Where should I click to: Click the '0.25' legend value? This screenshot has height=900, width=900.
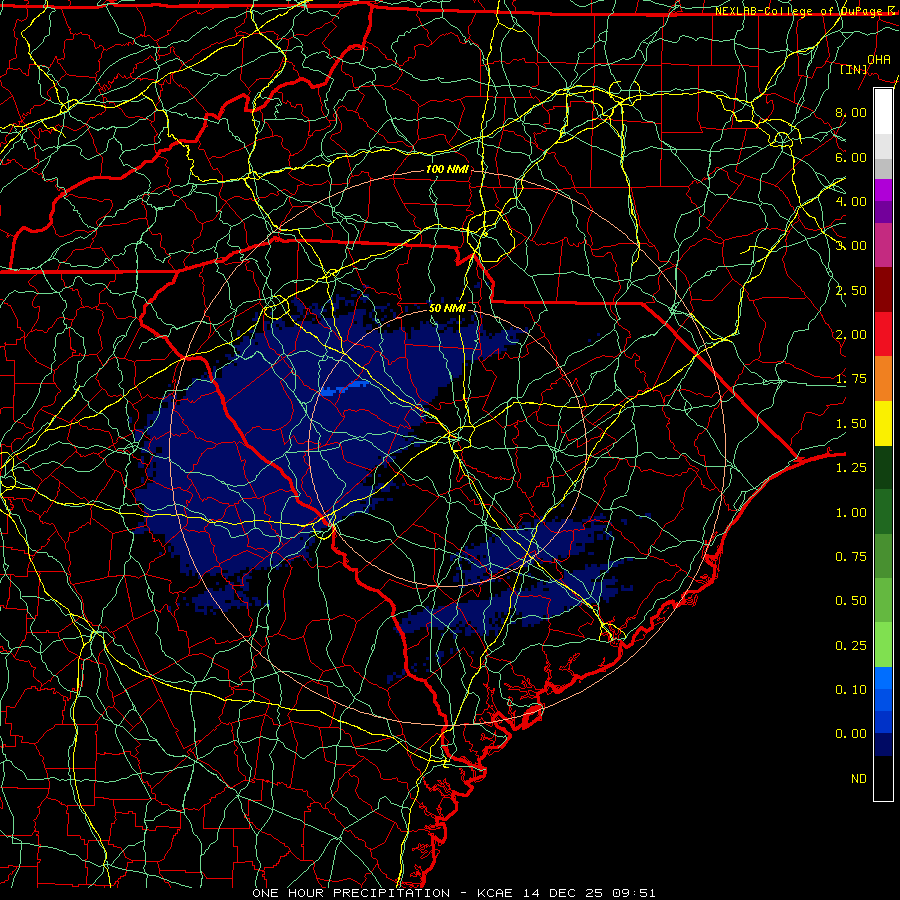[x=851, y=646]
